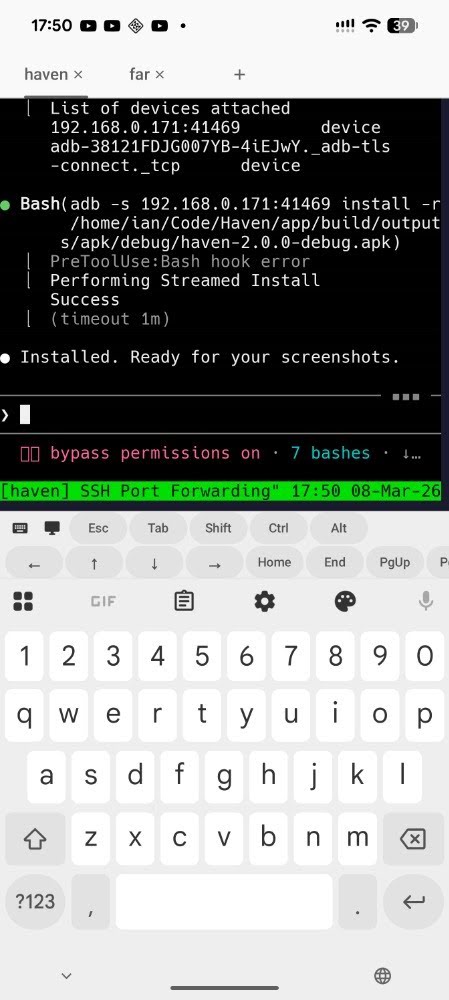
Task: Toggle the Ctrl modifier key
Action: (278, 528)
